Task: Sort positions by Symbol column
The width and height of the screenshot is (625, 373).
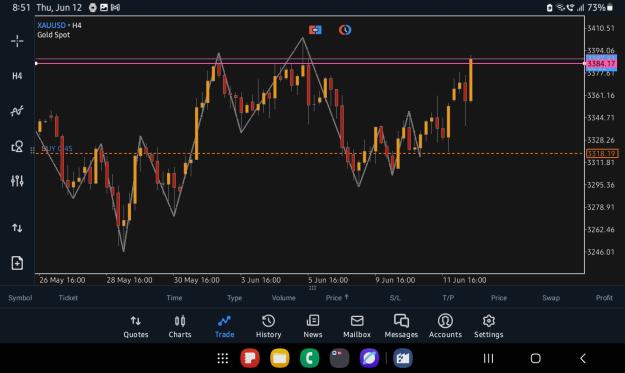Action: (20, 298)
